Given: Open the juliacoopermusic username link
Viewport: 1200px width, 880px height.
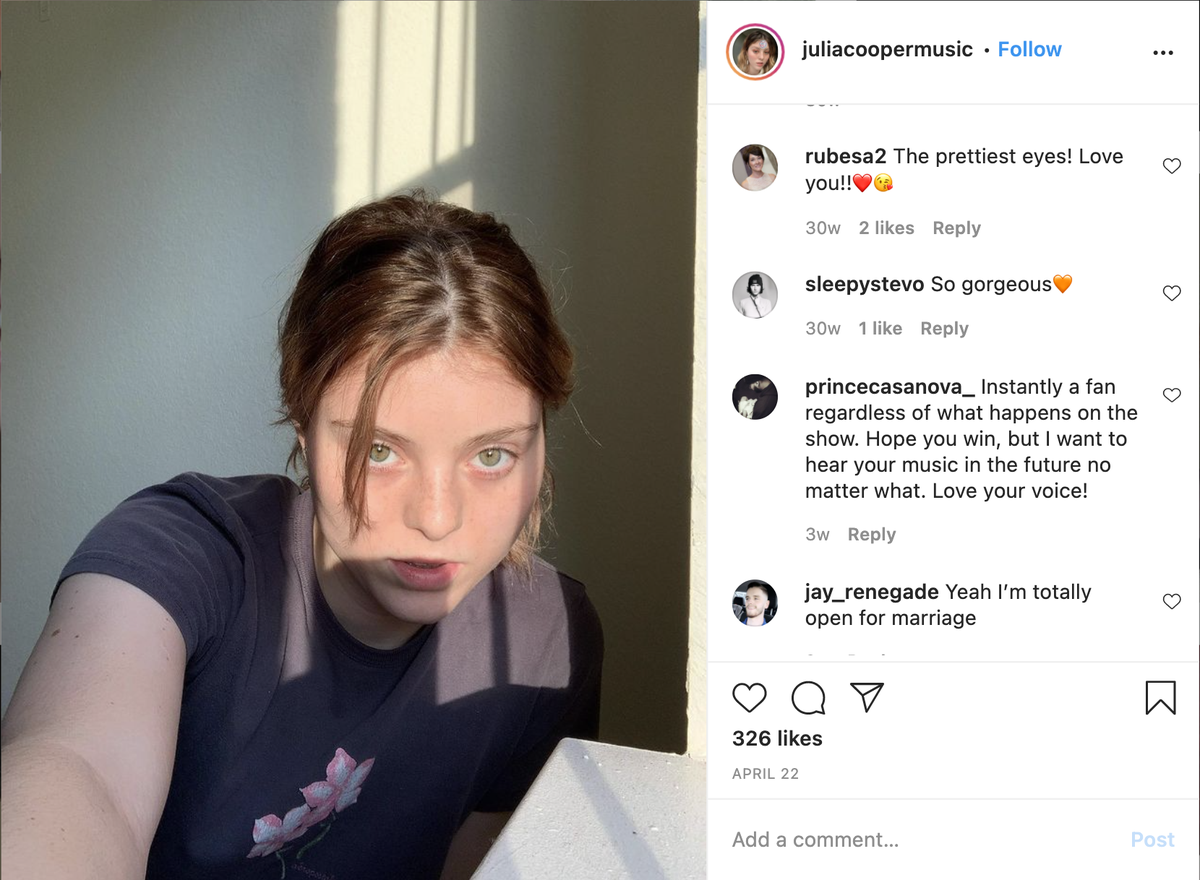Looking at the screenshot, I should tap(887, 49).
